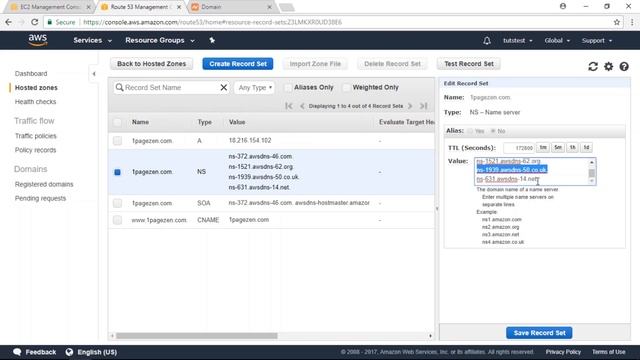Select Alias Yes radio button
The height and width of the screenshot is (360, 640).
(x=470, y=131)
